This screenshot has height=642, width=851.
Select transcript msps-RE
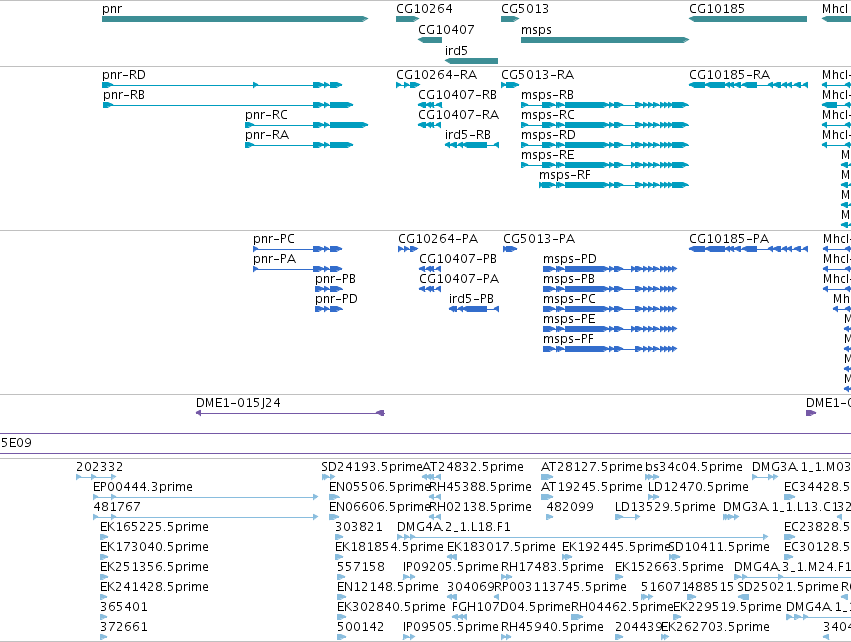pyautogui.click(x=605, y=165)
